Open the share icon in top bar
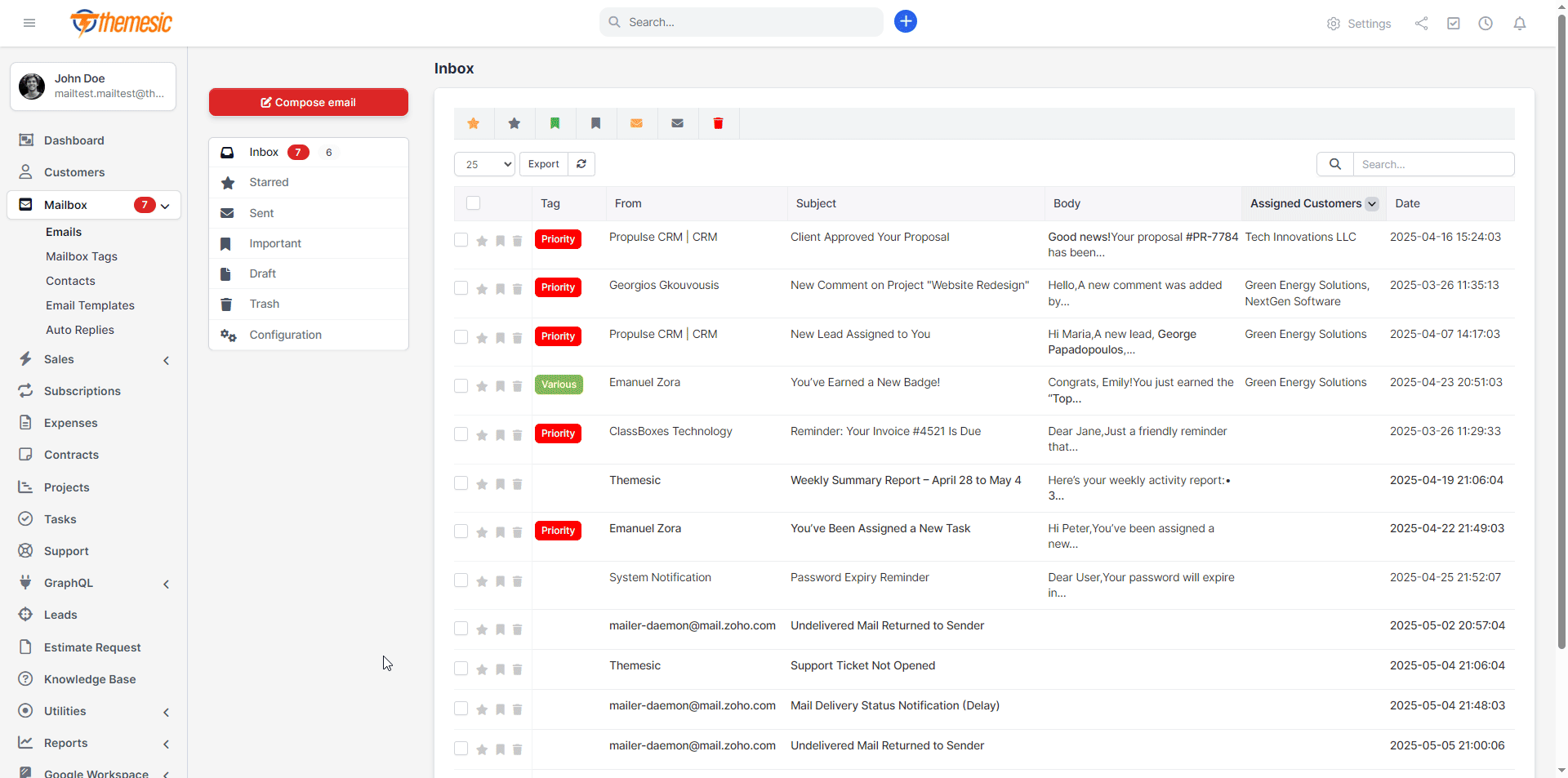Image resolution: width=1568 pixels, height=778 pixels. [1422, 24]
